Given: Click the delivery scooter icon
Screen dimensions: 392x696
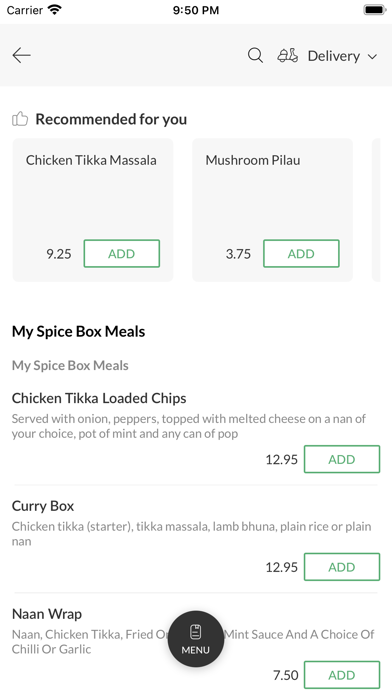Looking at the screenshot, I should click(x=288, y=55).
